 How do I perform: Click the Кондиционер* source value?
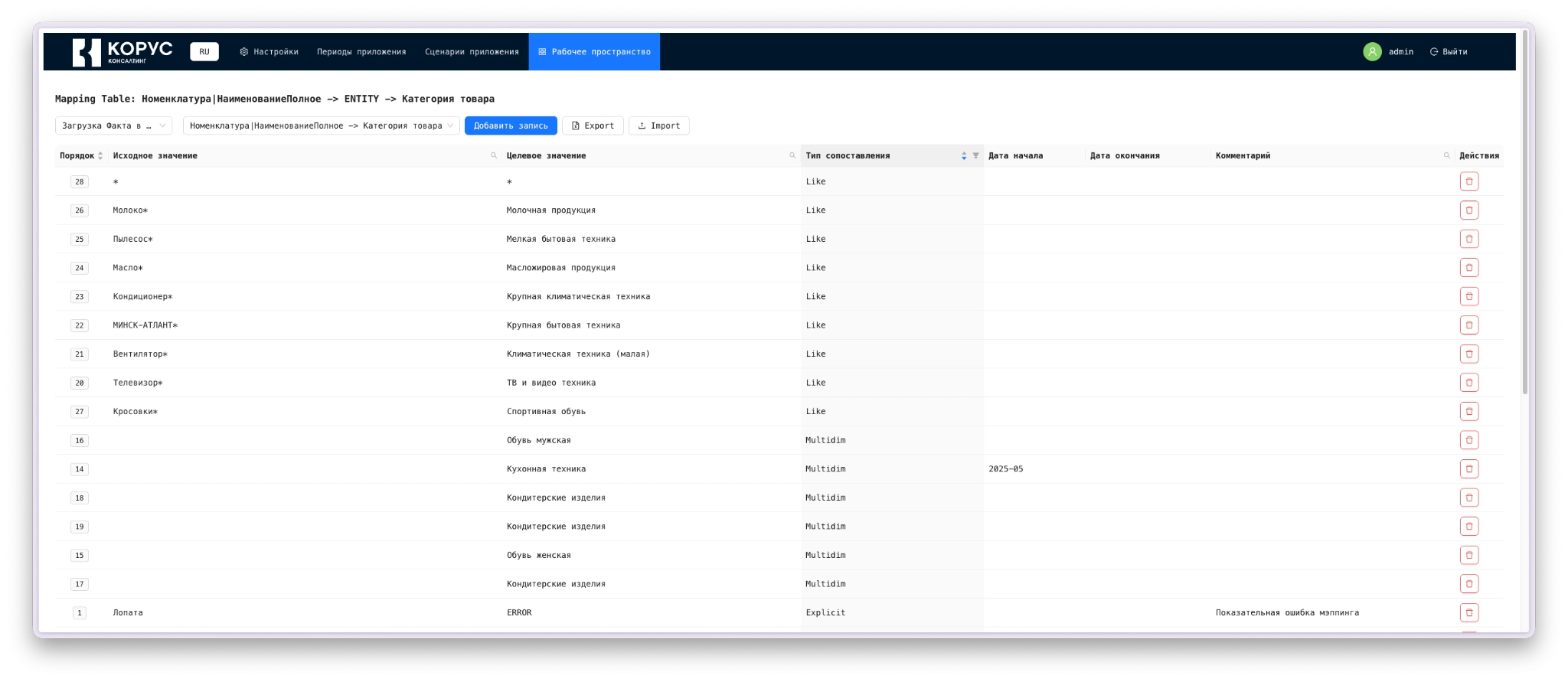142,296
